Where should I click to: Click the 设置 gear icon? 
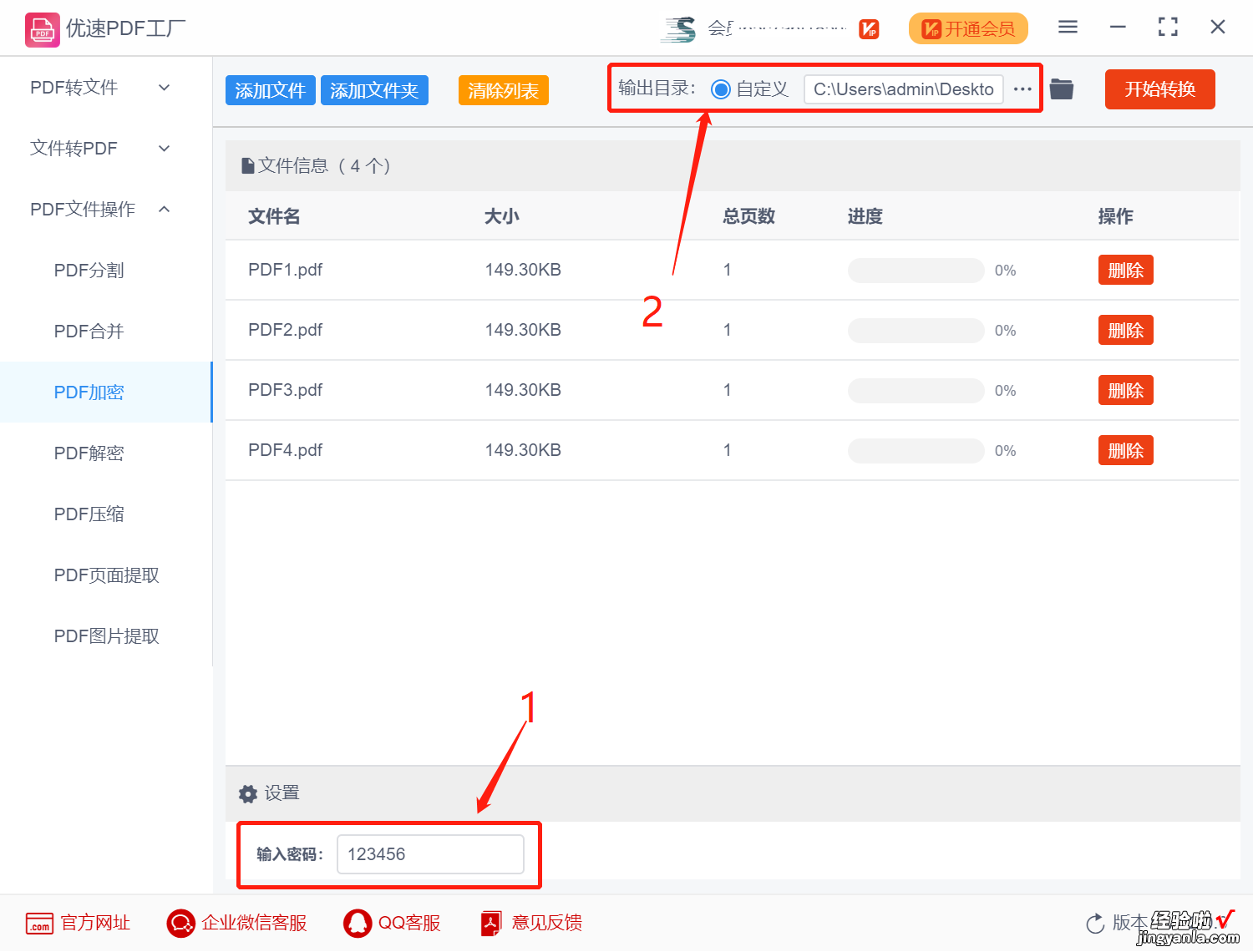248,793
